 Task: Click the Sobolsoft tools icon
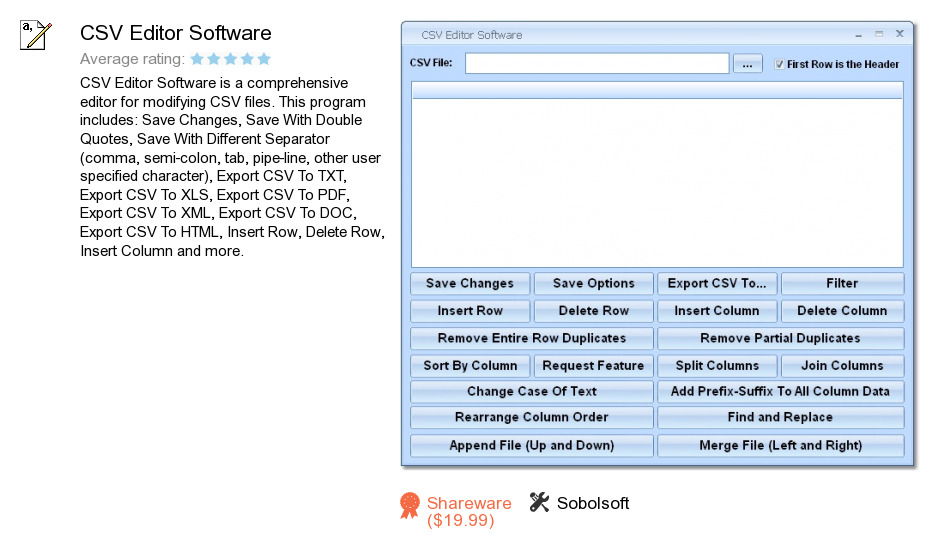coord(540,502)
